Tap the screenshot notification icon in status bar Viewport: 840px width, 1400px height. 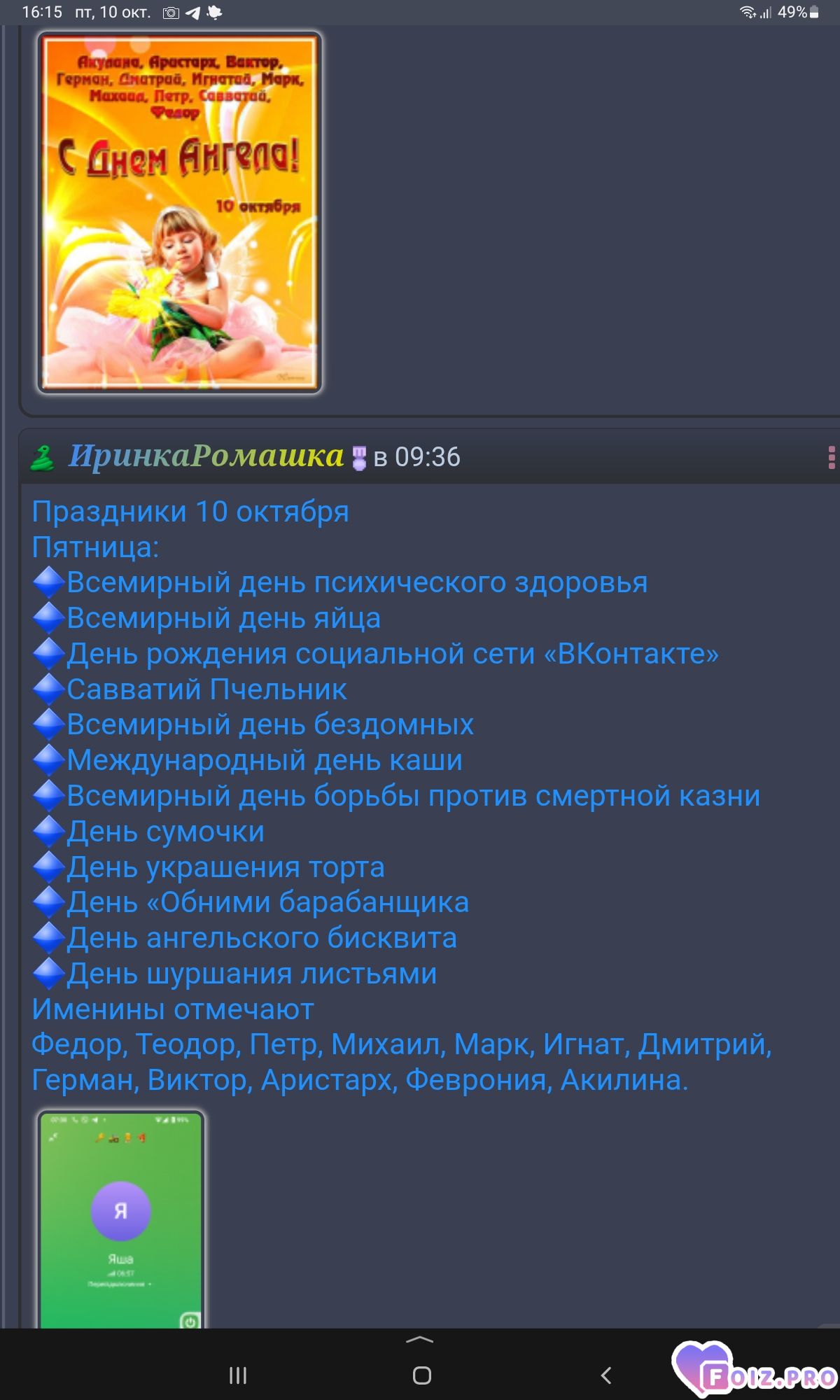[x=171, y=13]
